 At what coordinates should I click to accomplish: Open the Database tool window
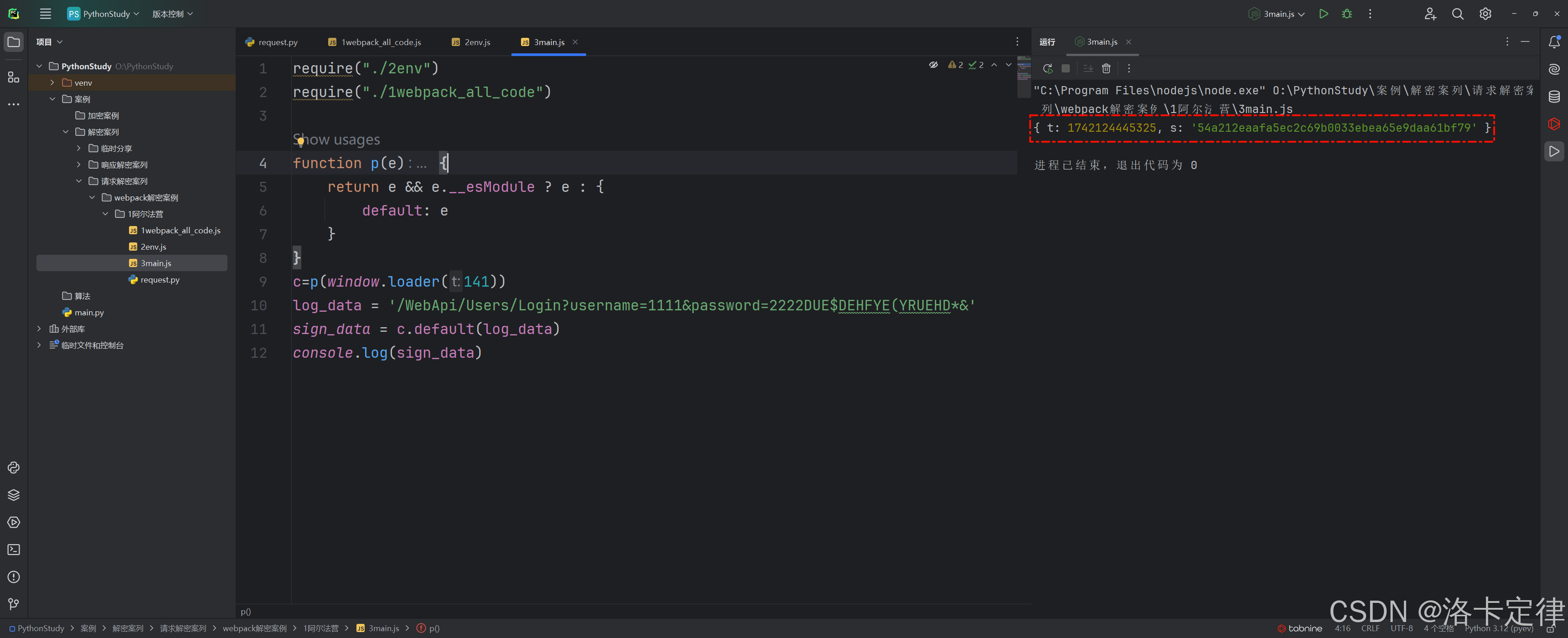[x=1554, y=96]
